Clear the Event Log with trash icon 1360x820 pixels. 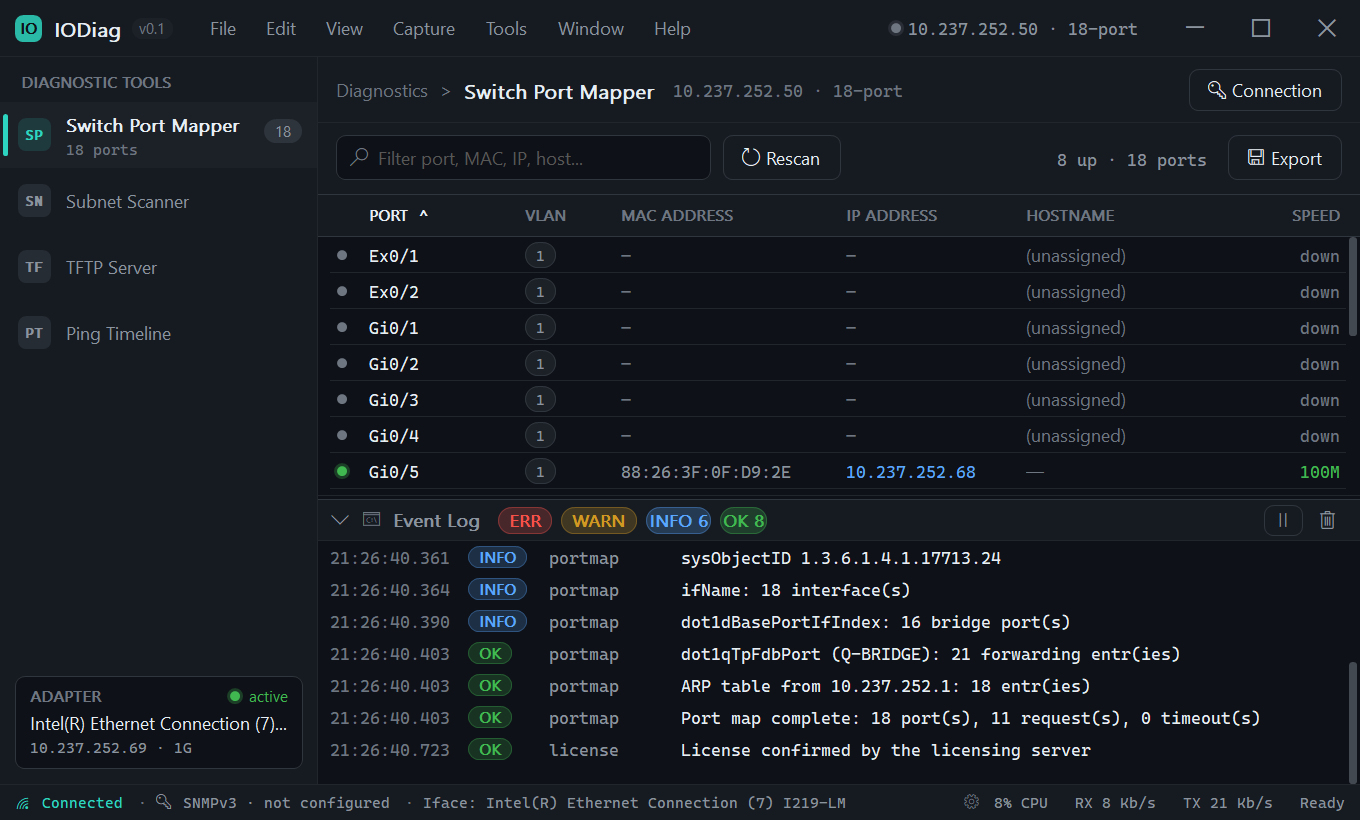pyautogui.click(x=1327, y=520)
